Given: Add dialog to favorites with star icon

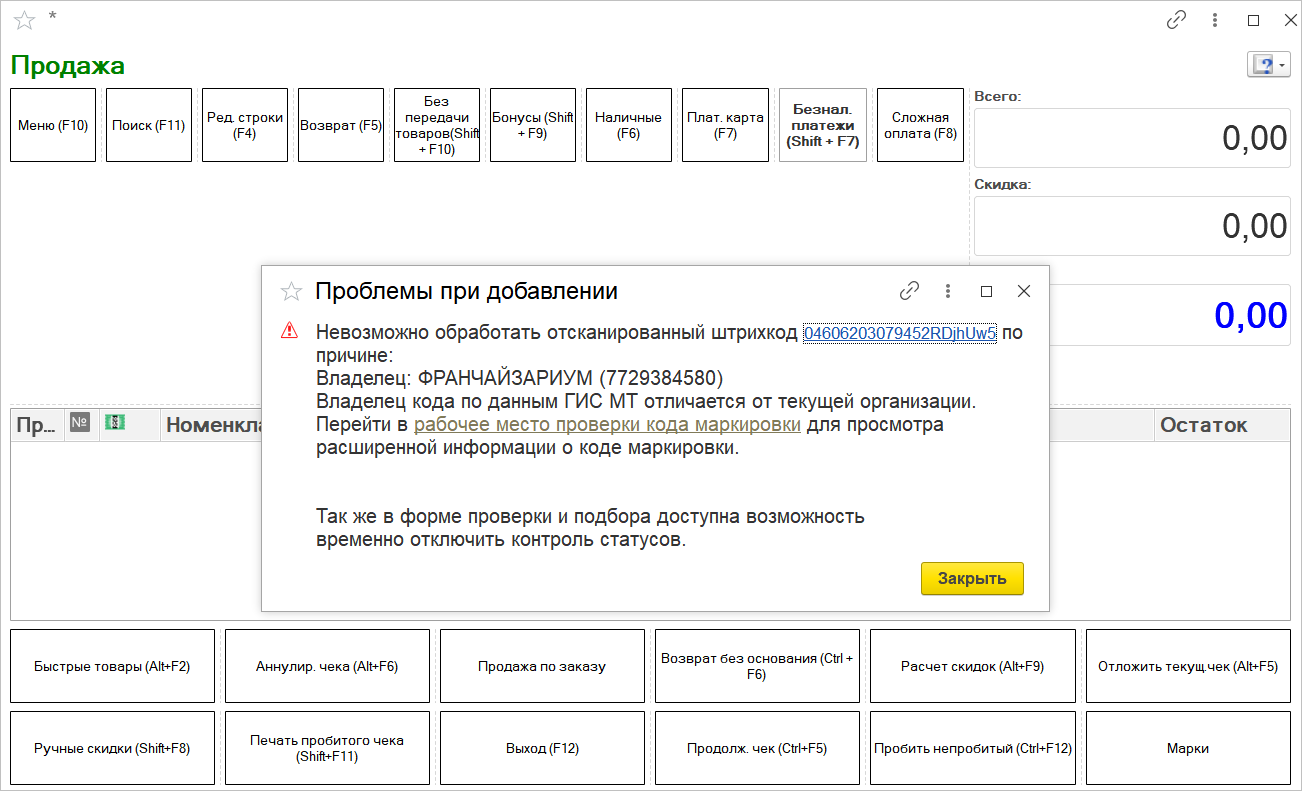Looking at the screenshot, I should 291,292.
